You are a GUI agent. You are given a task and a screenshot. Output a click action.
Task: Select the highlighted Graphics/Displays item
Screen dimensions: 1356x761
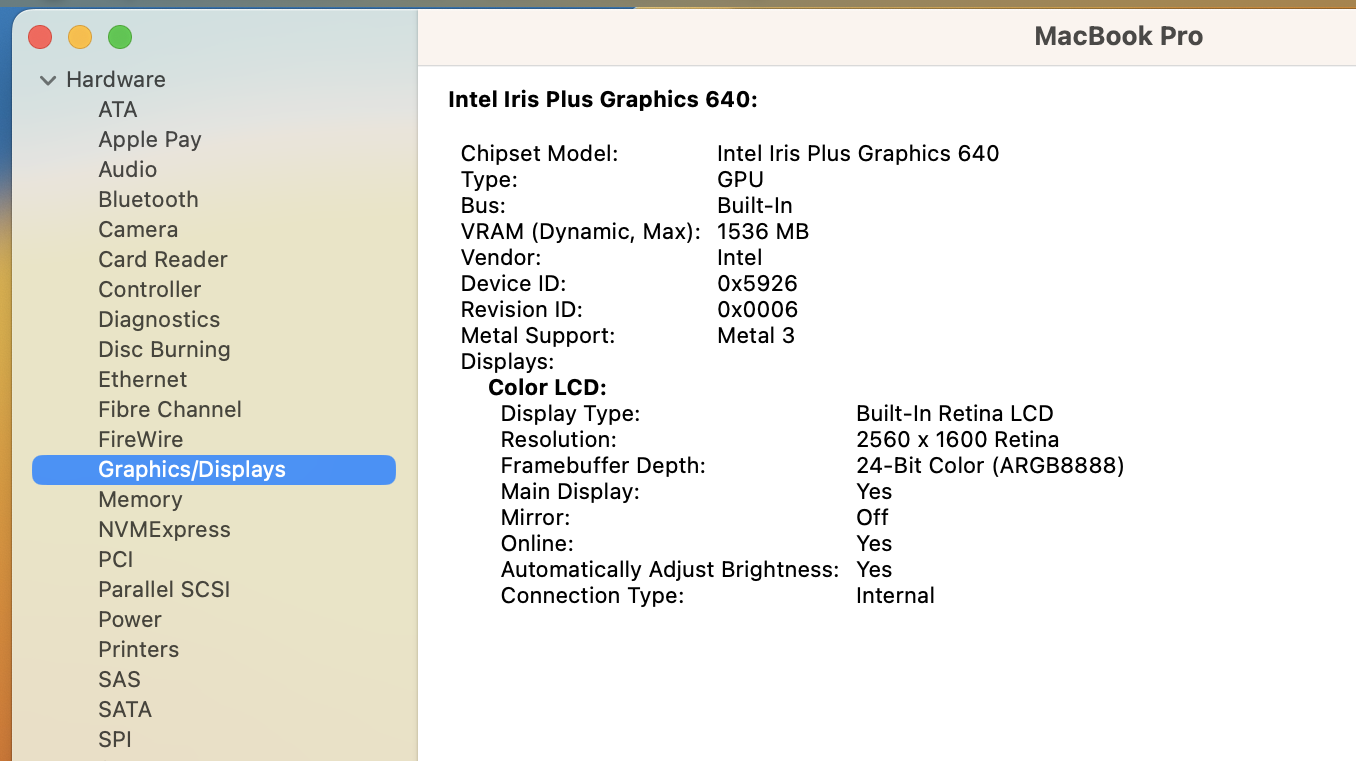(192, 470)
